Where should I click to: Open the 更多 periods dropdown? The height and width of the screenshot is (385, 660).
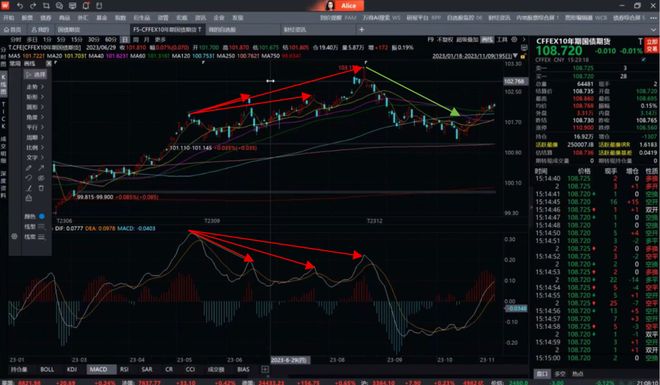[160, 40]
